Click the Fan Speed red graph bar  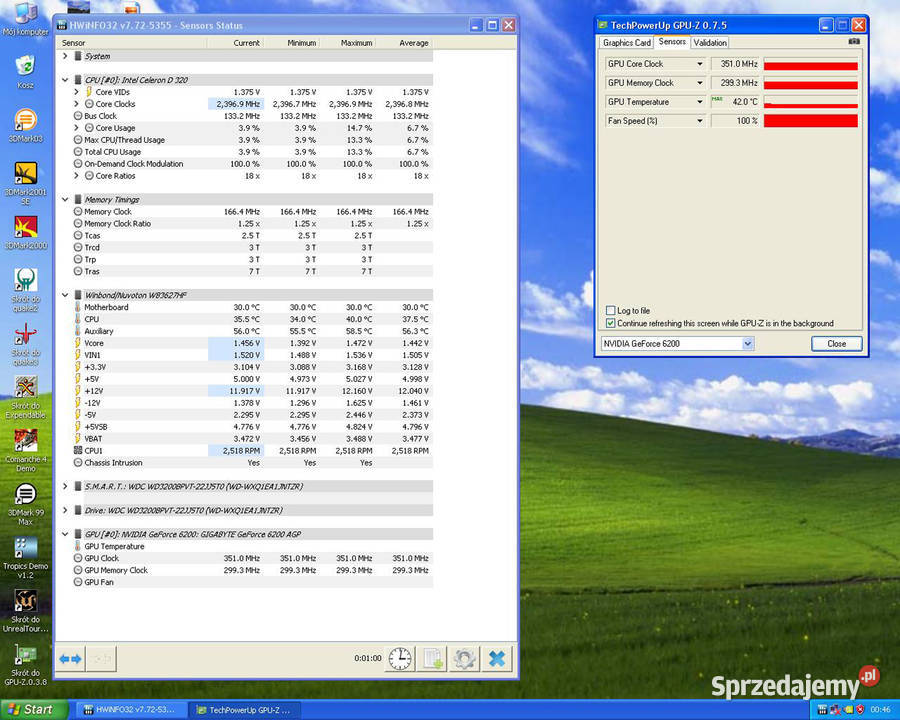click(x=810, y=121)
